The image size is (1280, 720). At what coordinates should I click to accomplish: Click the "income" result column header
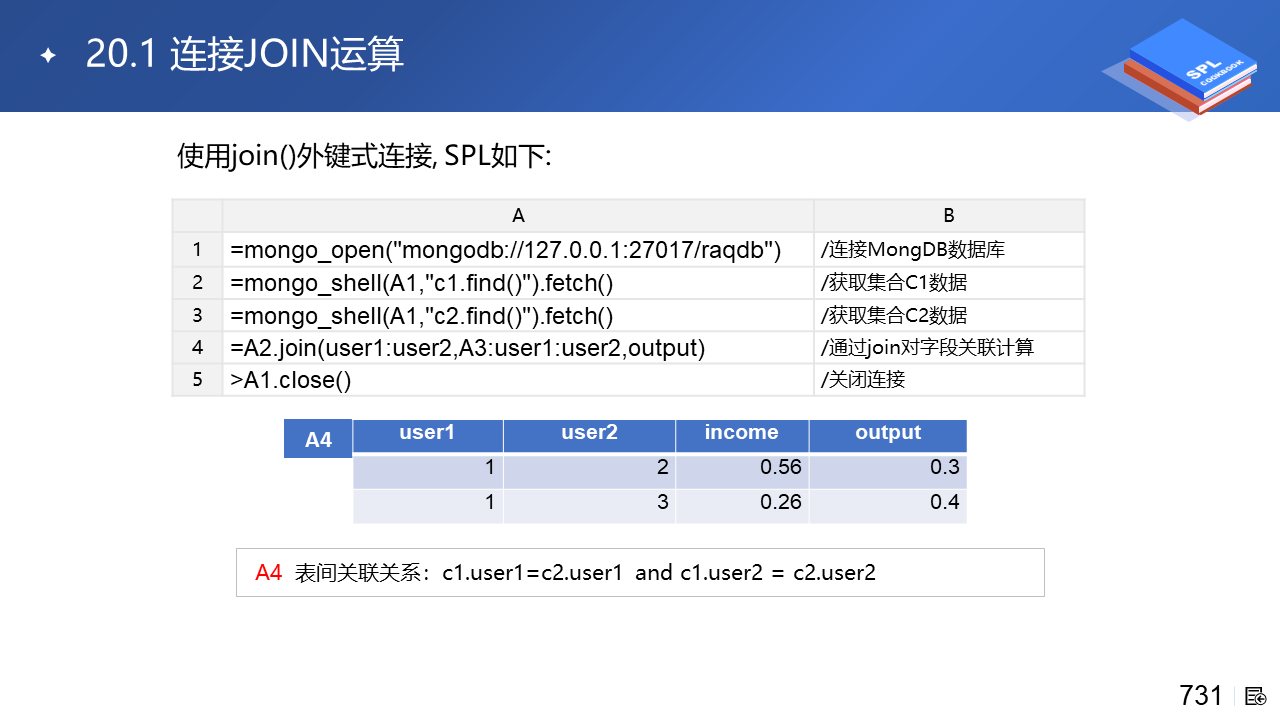coord(742,435)
